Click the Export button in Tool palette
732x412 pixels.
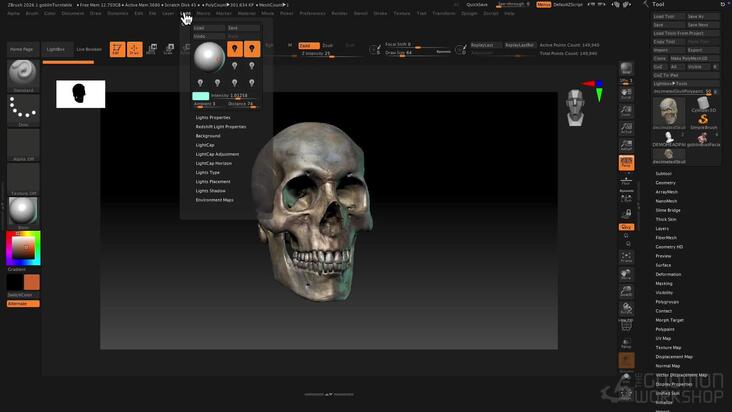click(703, 50)
